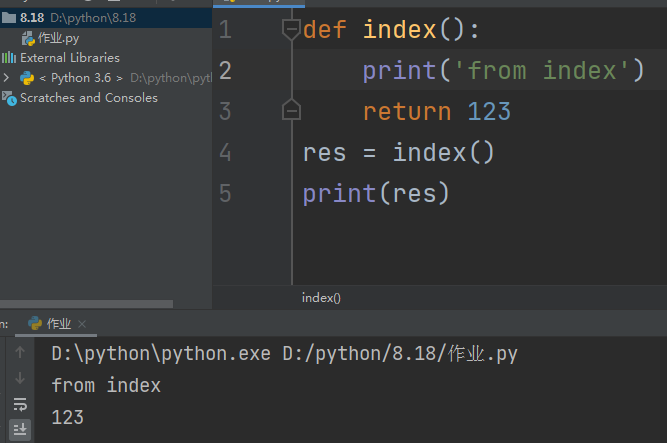Toggle soft-wrap in Run console
The image size is (667, 443).
click(20, 404)
